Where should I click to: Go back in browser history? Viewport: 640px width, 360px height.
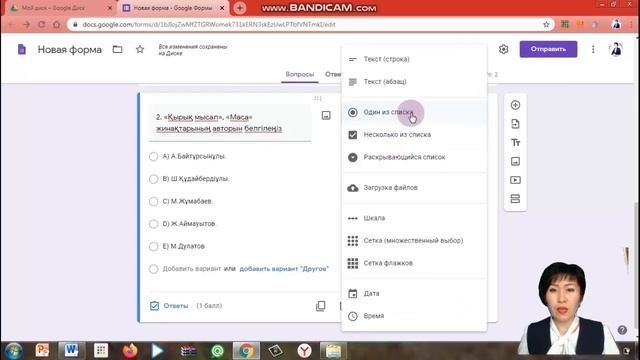[11, 24]
